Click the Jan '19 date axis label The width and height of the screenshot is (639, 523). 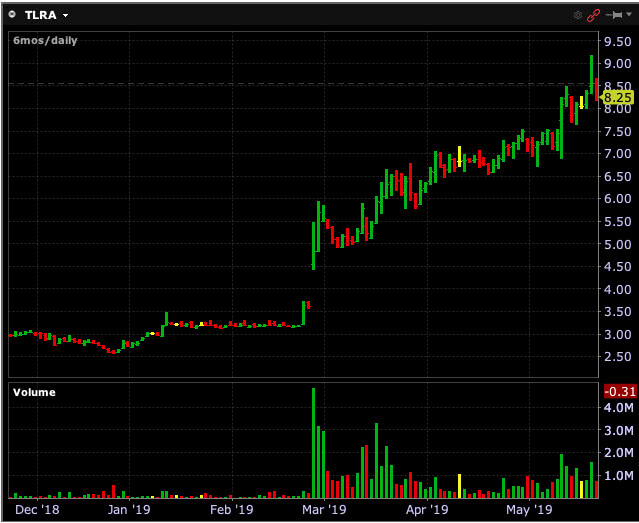(129, 510)
